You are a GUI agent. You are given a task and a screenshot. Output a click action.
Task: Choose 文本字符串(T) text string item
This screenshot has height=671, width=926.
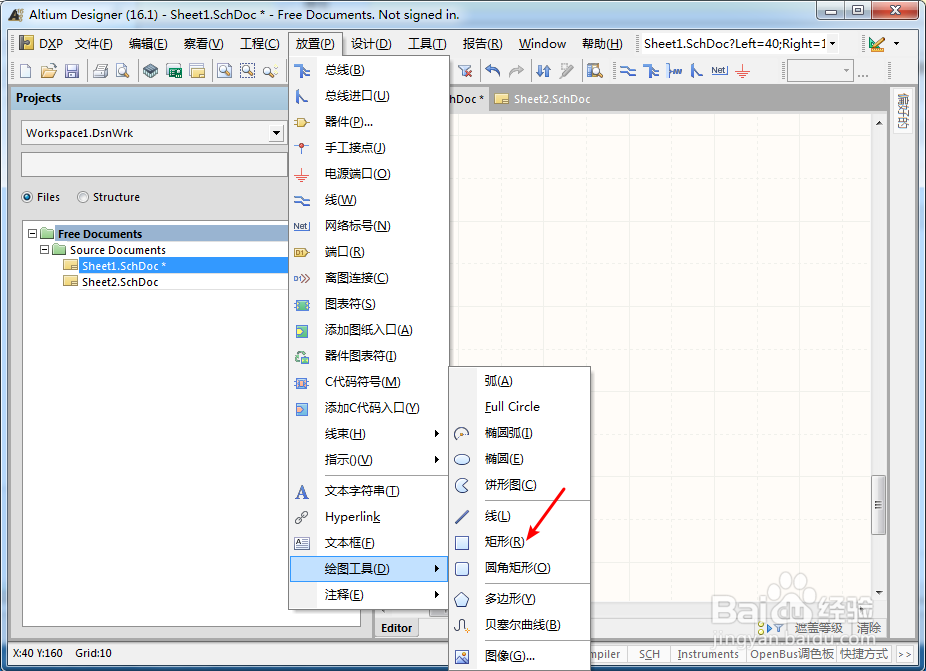pyautogui.click(x=369, y=491)
